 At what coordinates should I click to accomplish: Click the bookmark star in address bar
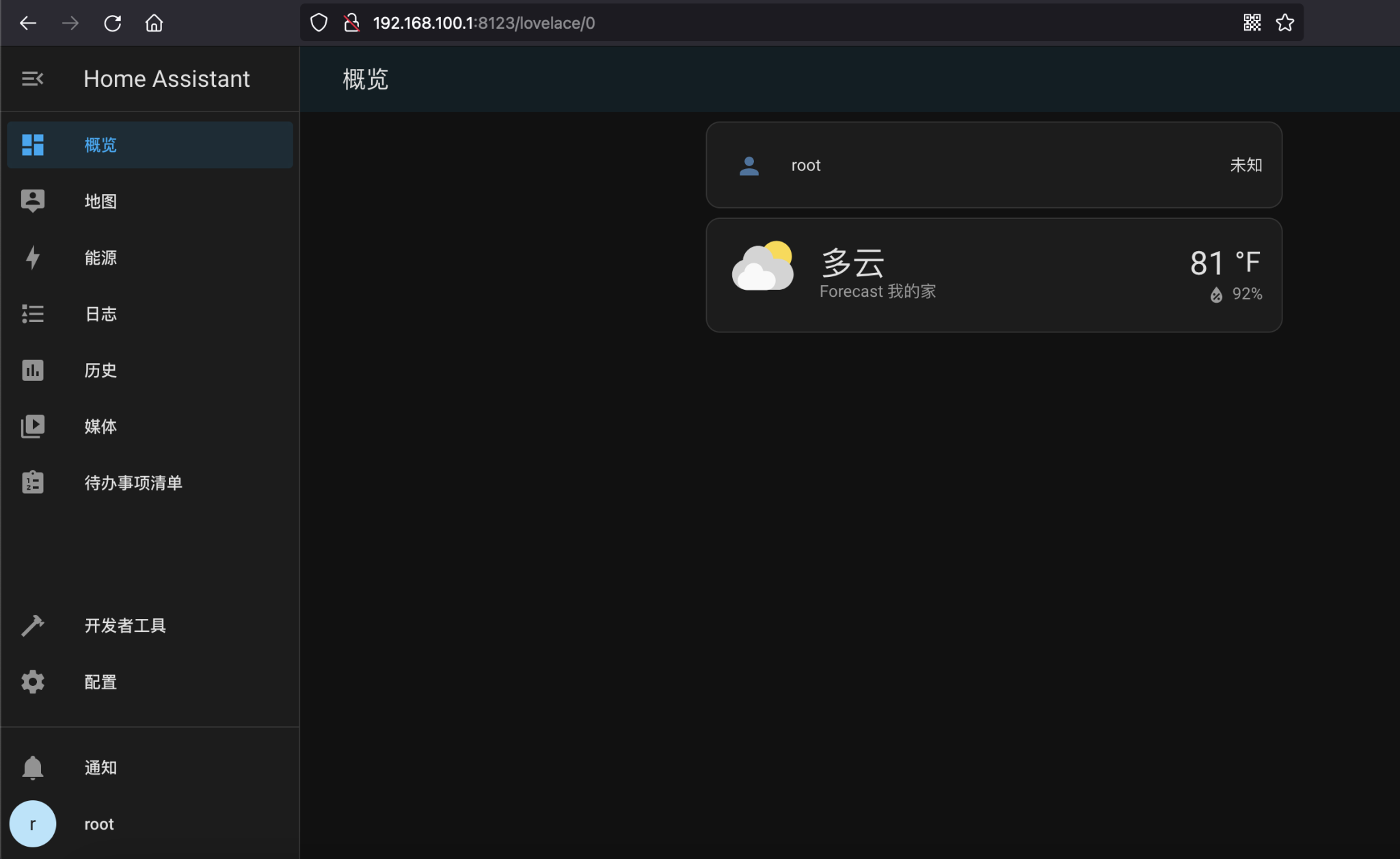pyautogui.click(x=1284, y=22)
